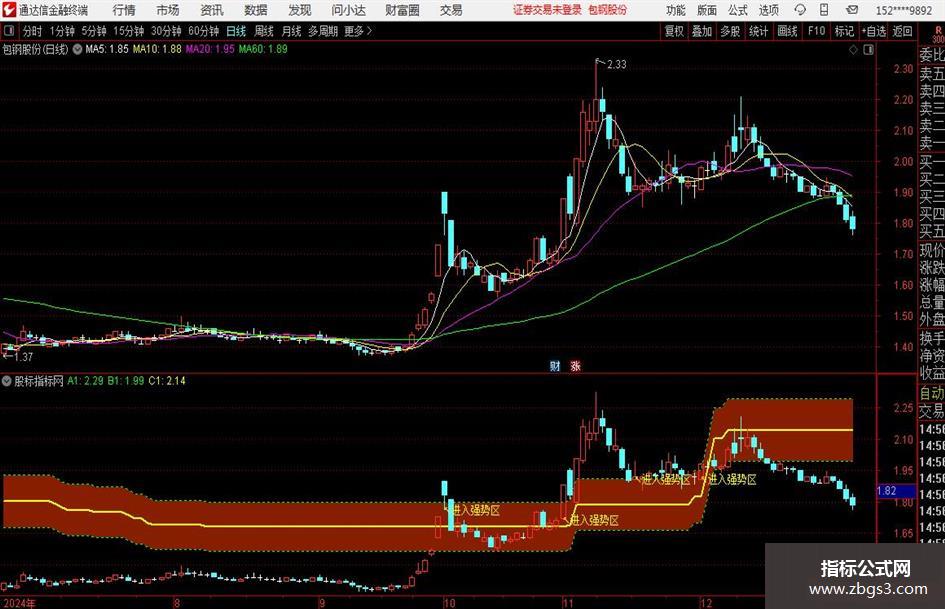945x609 pixels.
Task: Add stock via +自选 button
Action: point(874,31)
